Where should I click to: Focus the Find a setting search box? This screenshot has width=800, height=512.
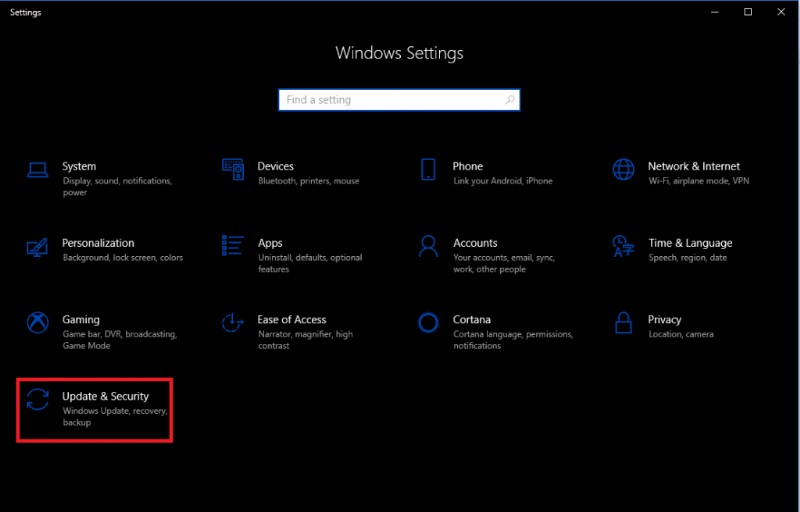tap(399, 100)
